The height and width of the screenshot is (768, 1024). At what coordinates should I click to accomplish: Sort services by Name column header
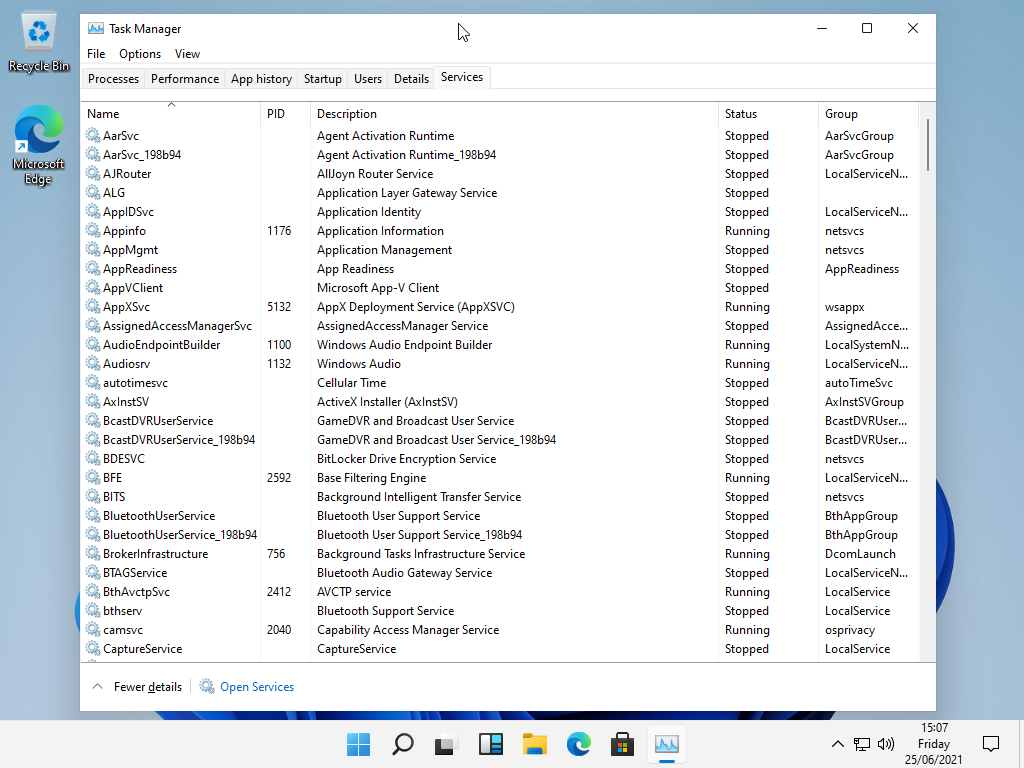point(103,114)
